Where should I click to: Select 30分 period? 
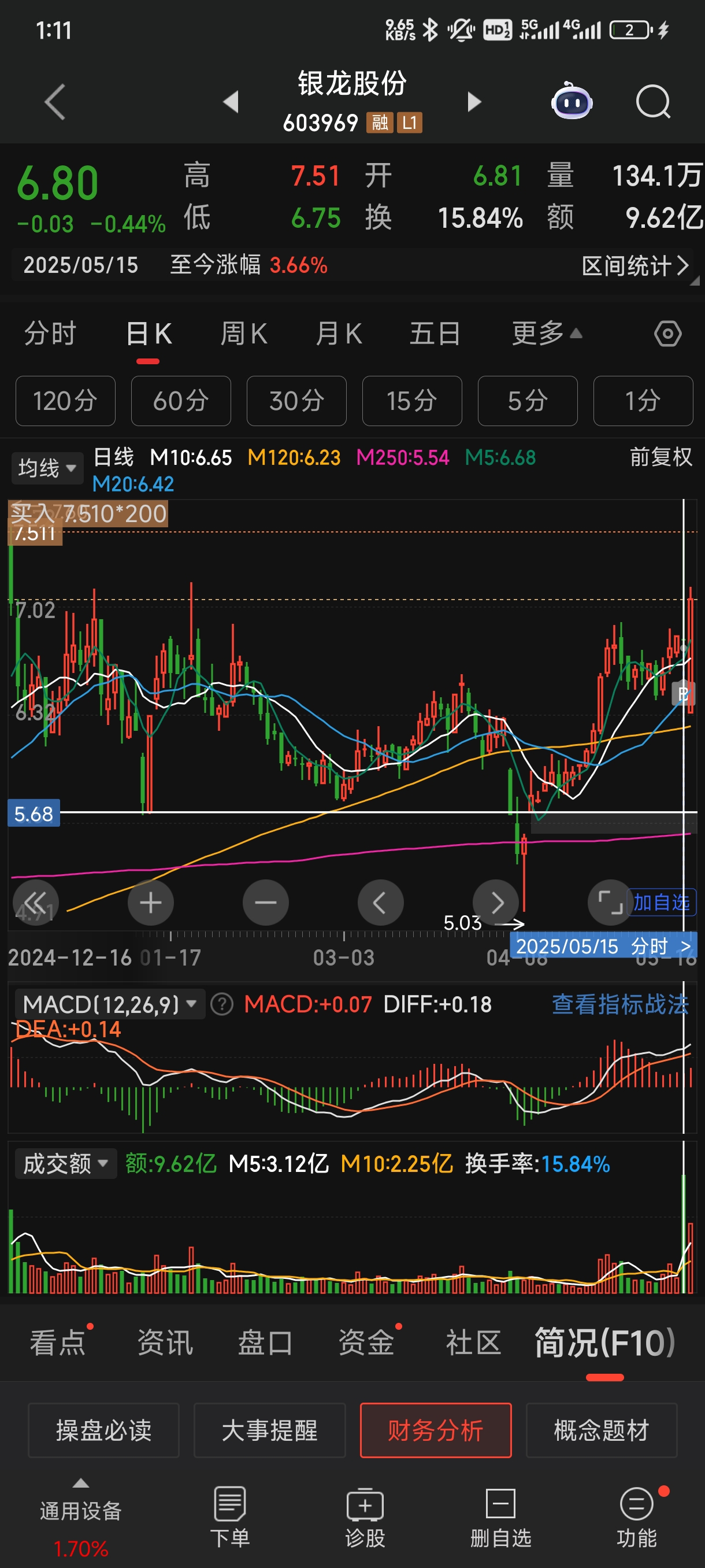(296, 401)
